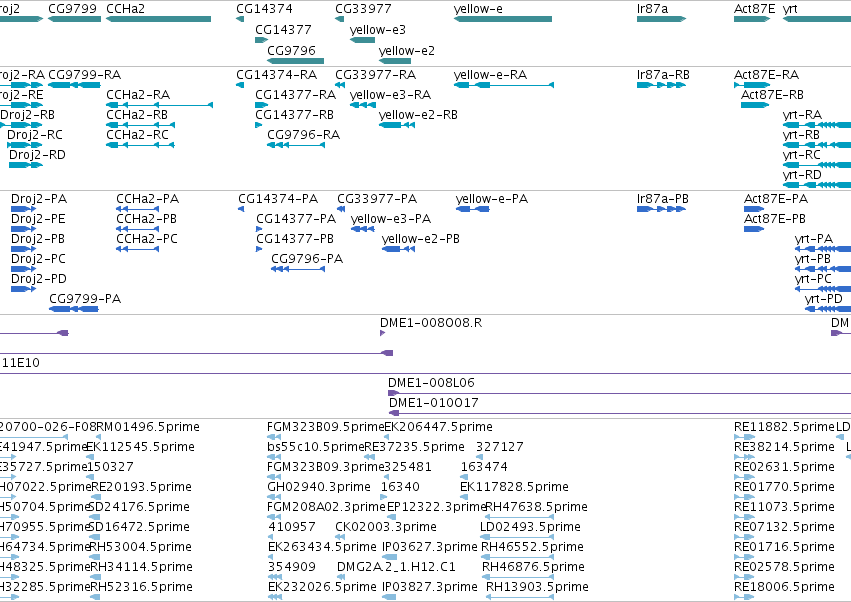851x602 pixels.
Task: Select the Act87E gene label
Action: (754, 9)
